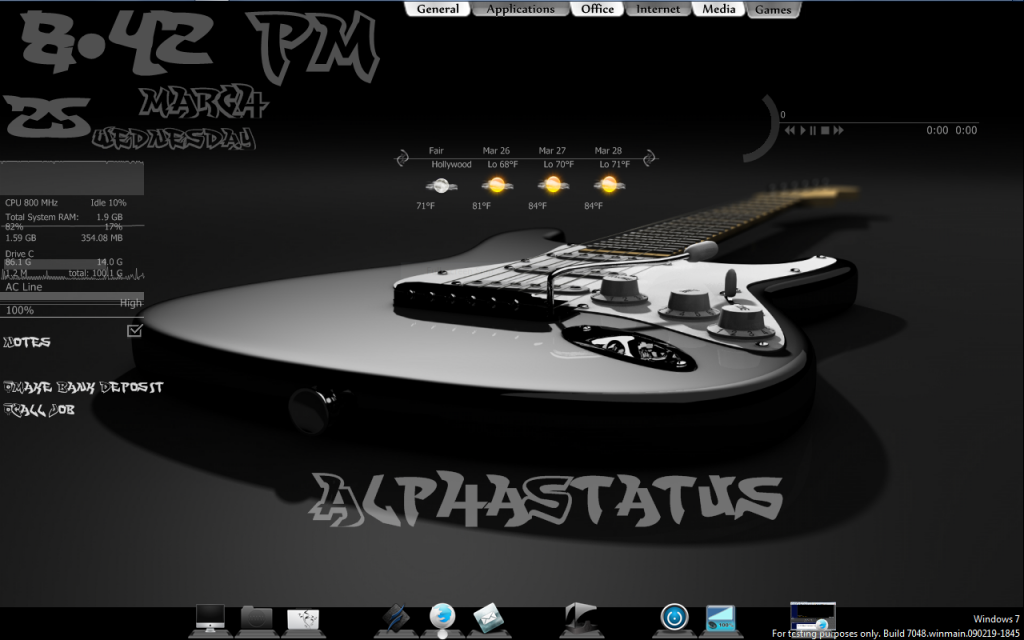
Task: Switch to the Applications tab
Action: click(x=520, y=9)
